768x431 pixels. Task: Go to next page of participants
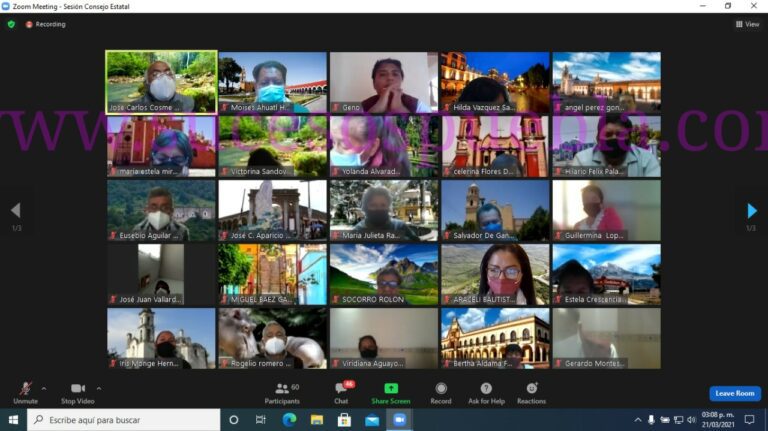pos(751,210)
